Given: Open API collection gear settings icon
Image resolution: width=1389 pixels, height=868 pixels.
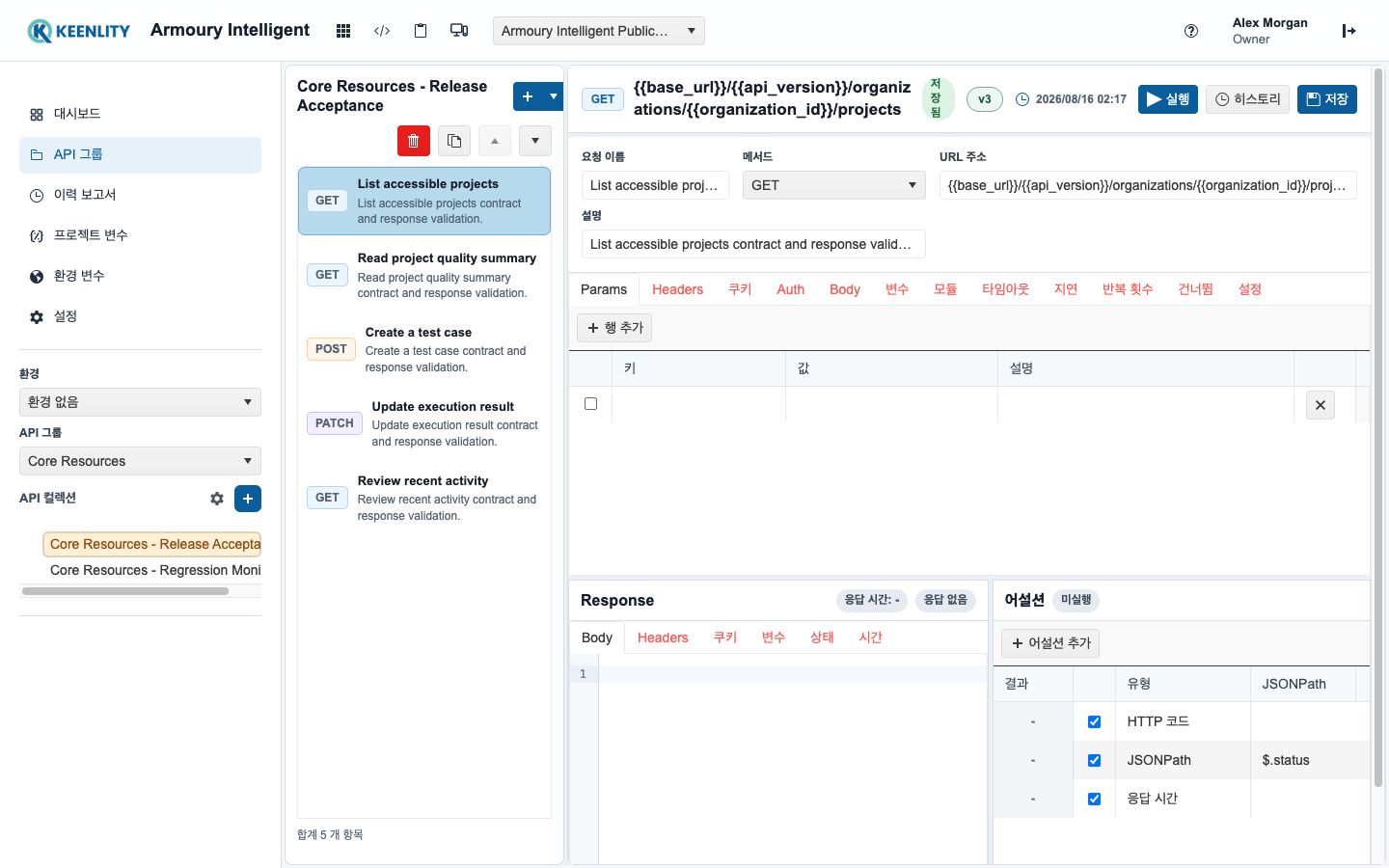Looking at the screenshot, I should tap(217, 499).
